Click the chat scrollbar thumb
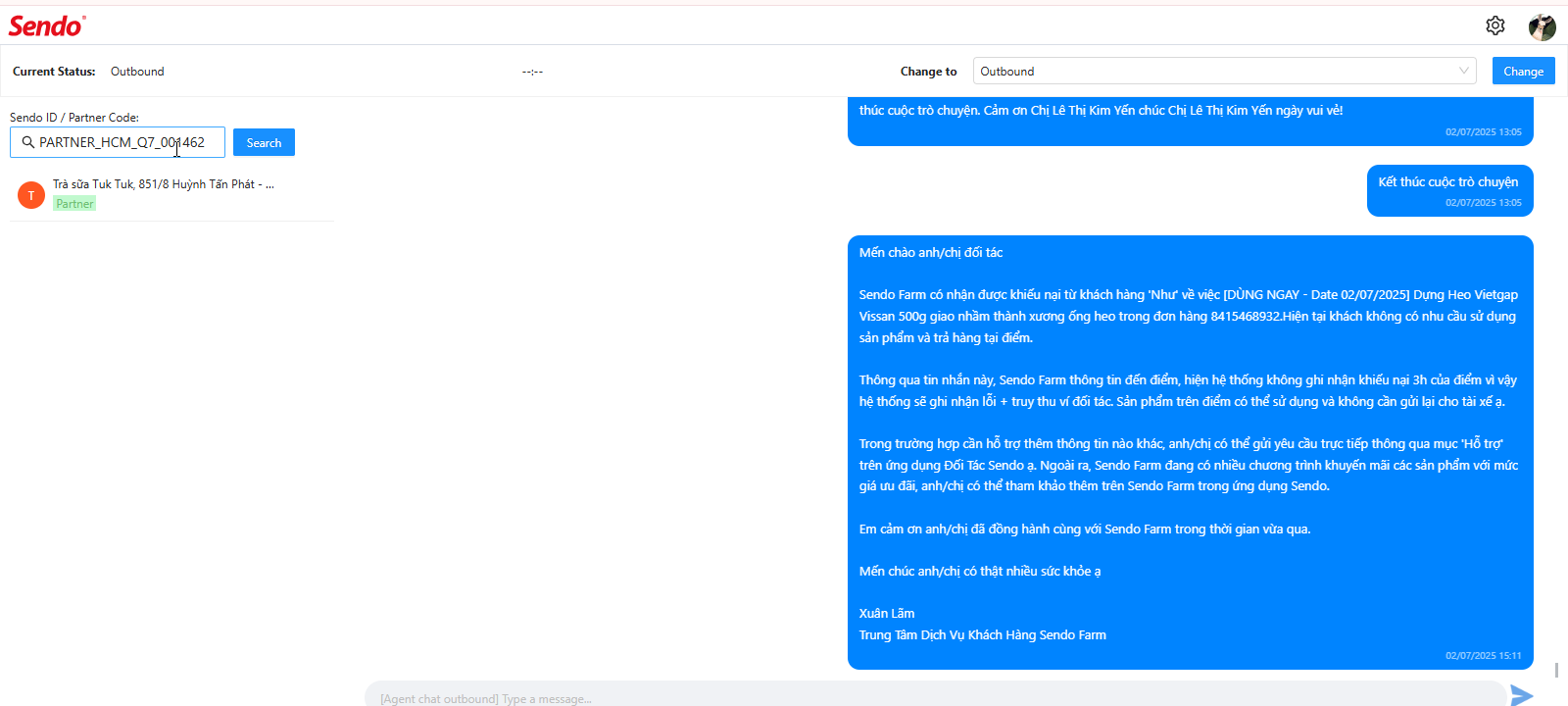Viewport: 1568px width, 706px height. tap(1556, 670)
